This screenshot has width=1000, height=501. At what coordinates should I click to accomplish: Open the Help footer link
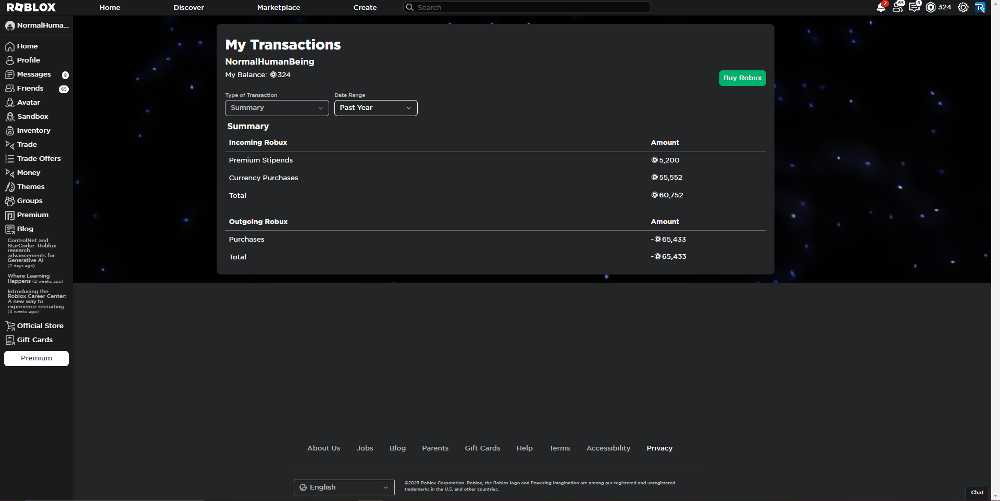(x=524, y=448)
